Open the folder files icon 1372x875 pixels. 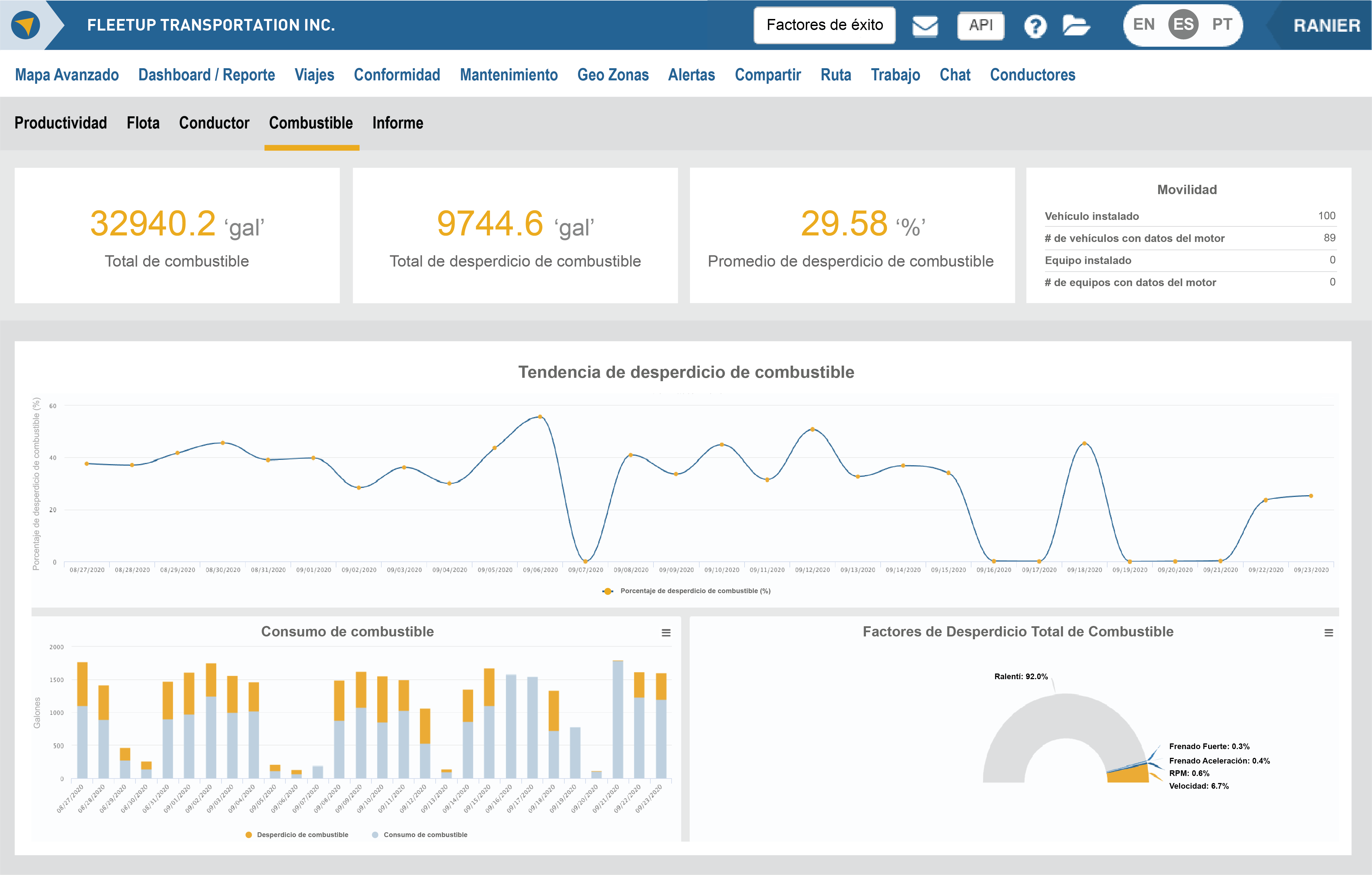(1076, 26)
